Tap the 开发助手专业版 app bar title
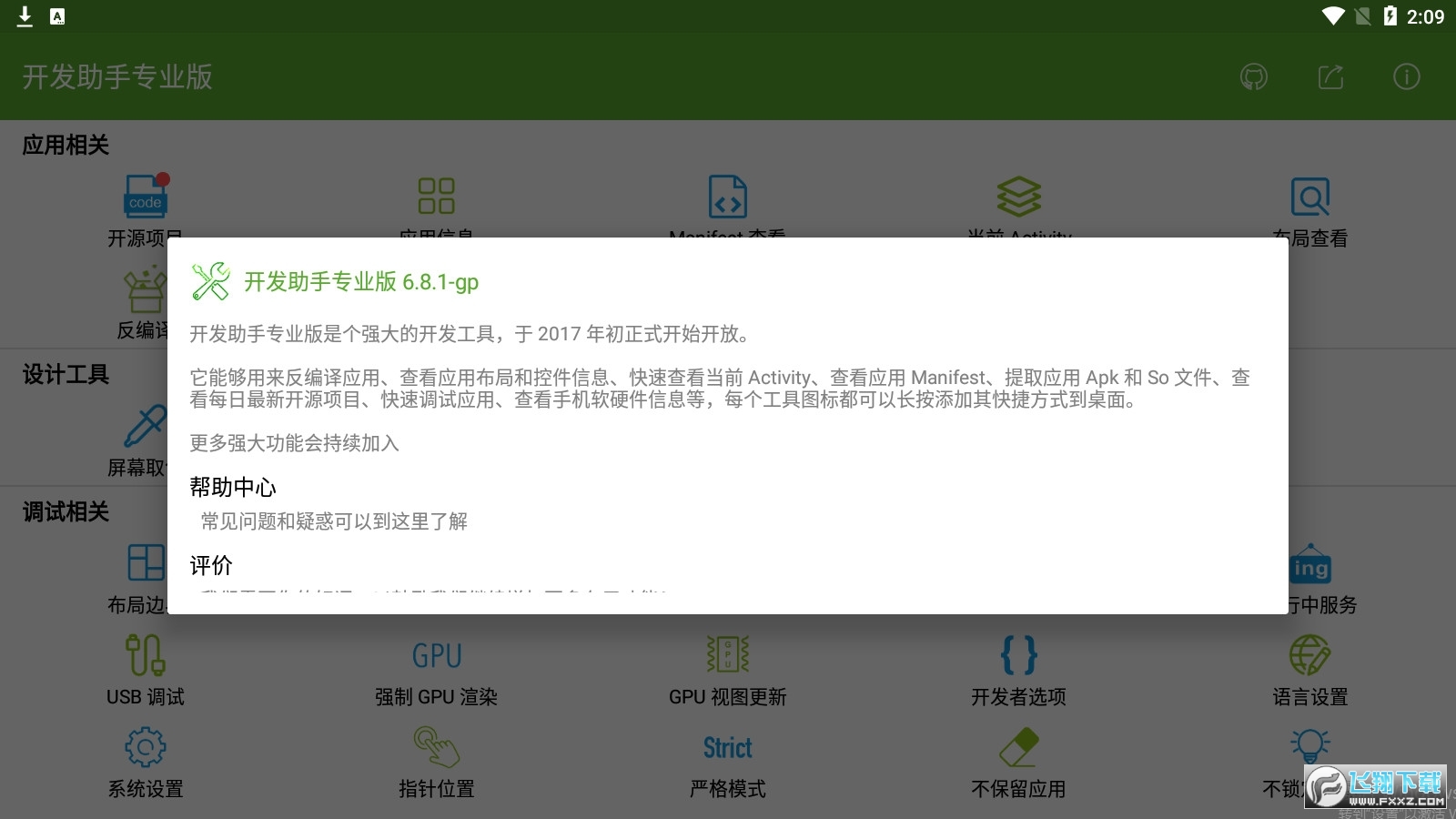 [x=117, y=77]
